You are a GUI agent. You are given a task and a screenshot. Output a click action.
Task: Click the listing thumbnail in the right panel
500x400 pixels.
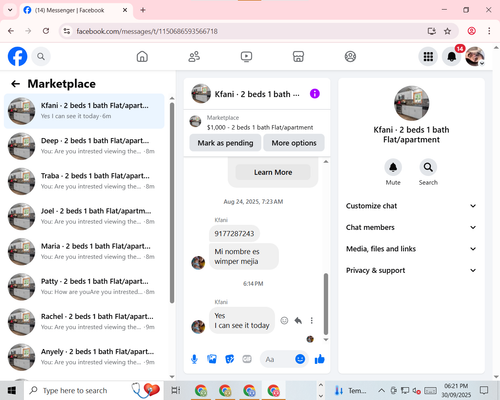tap(411, 103)
